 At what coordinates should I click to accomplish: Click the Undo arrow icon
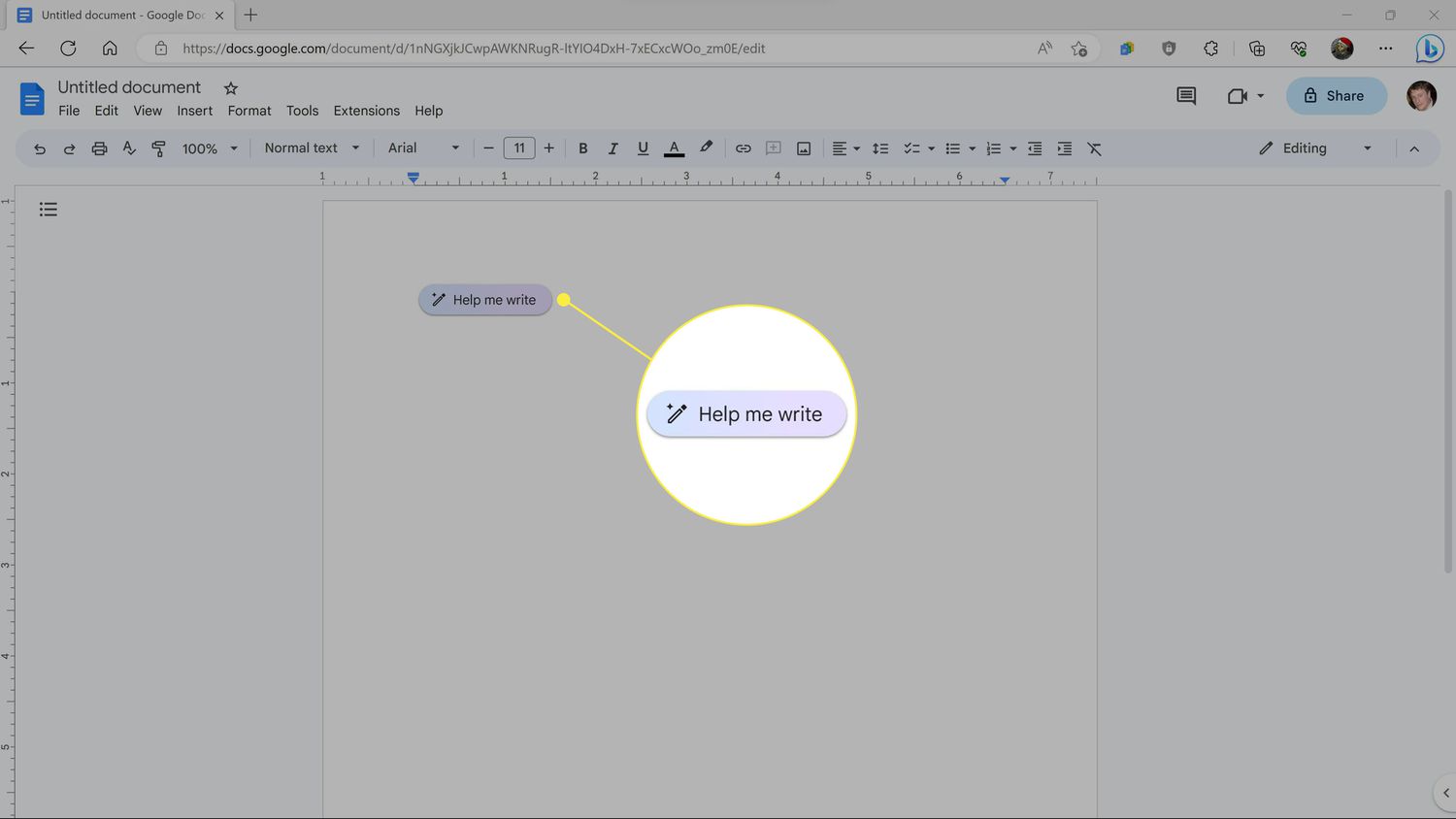40,148
